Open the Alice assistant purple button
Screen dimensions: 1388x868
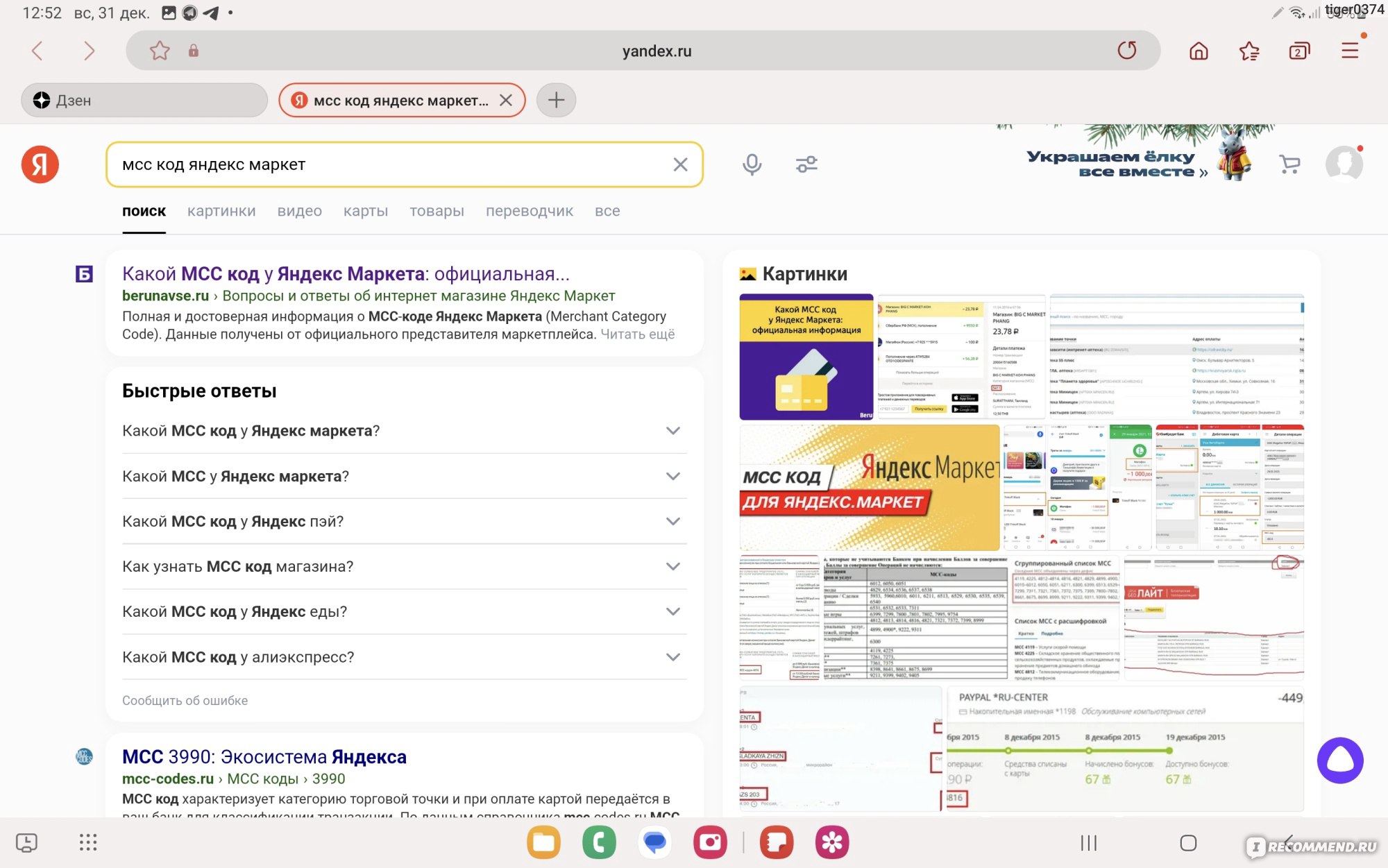(1340, 760)
